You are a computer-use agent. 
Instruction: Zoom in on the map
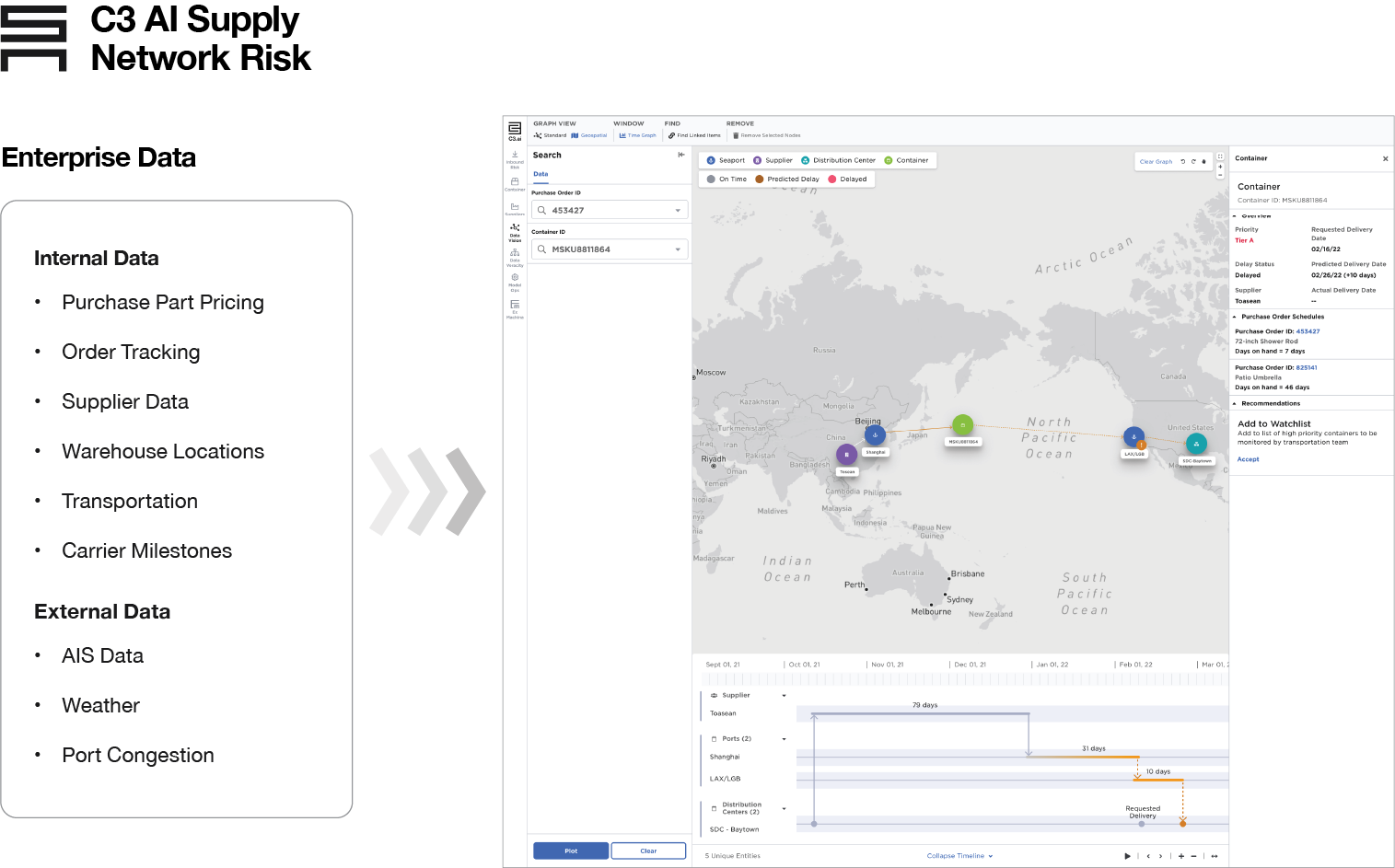click(x=1220, y=167)
